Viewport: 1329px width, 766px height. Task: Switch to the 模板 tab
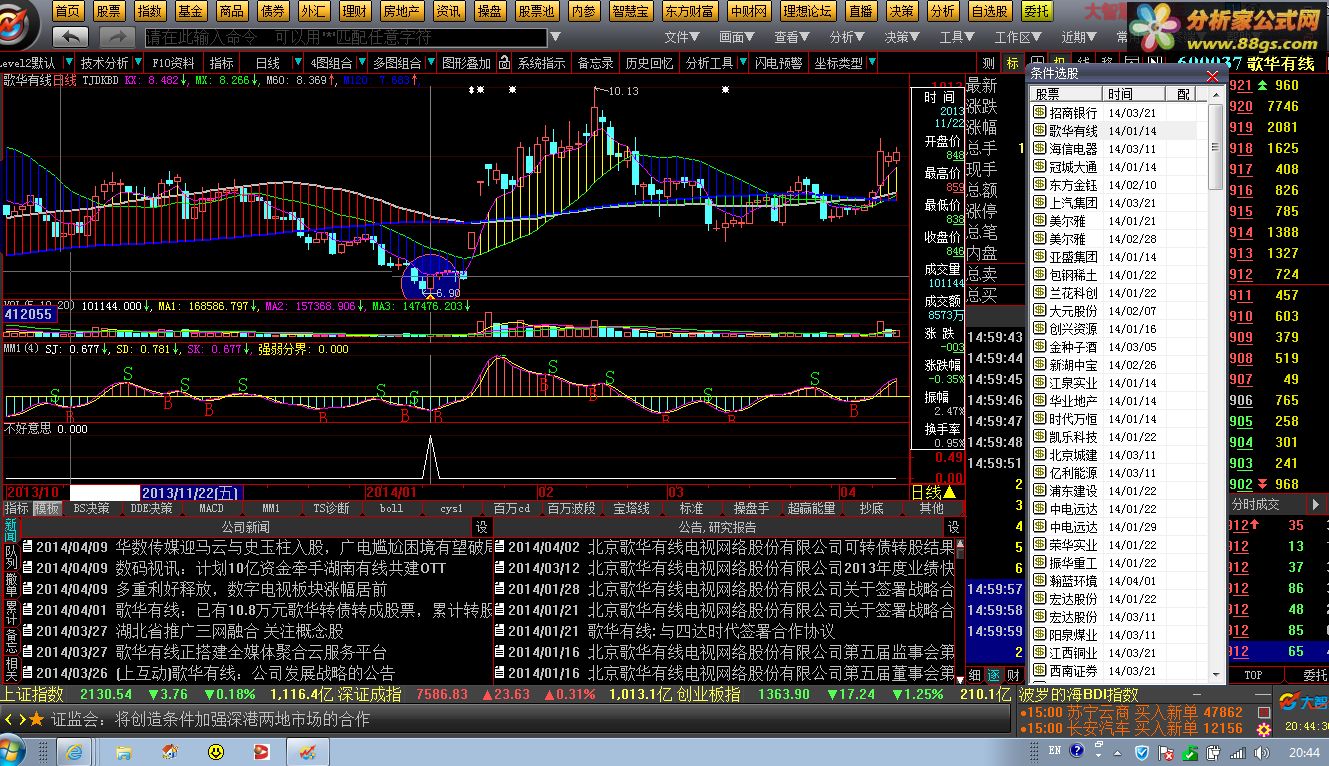[x=47, y=508]
